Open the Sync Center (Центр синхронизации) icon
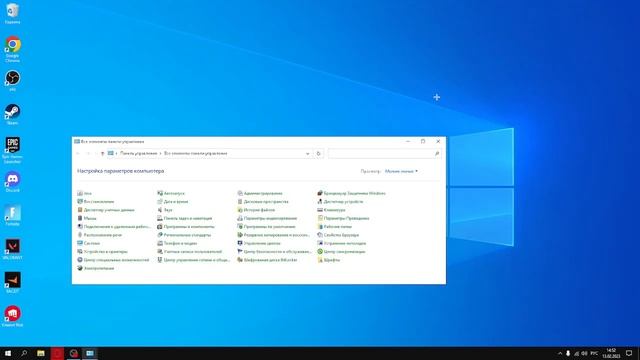640x360 pixels. point(320,251)
